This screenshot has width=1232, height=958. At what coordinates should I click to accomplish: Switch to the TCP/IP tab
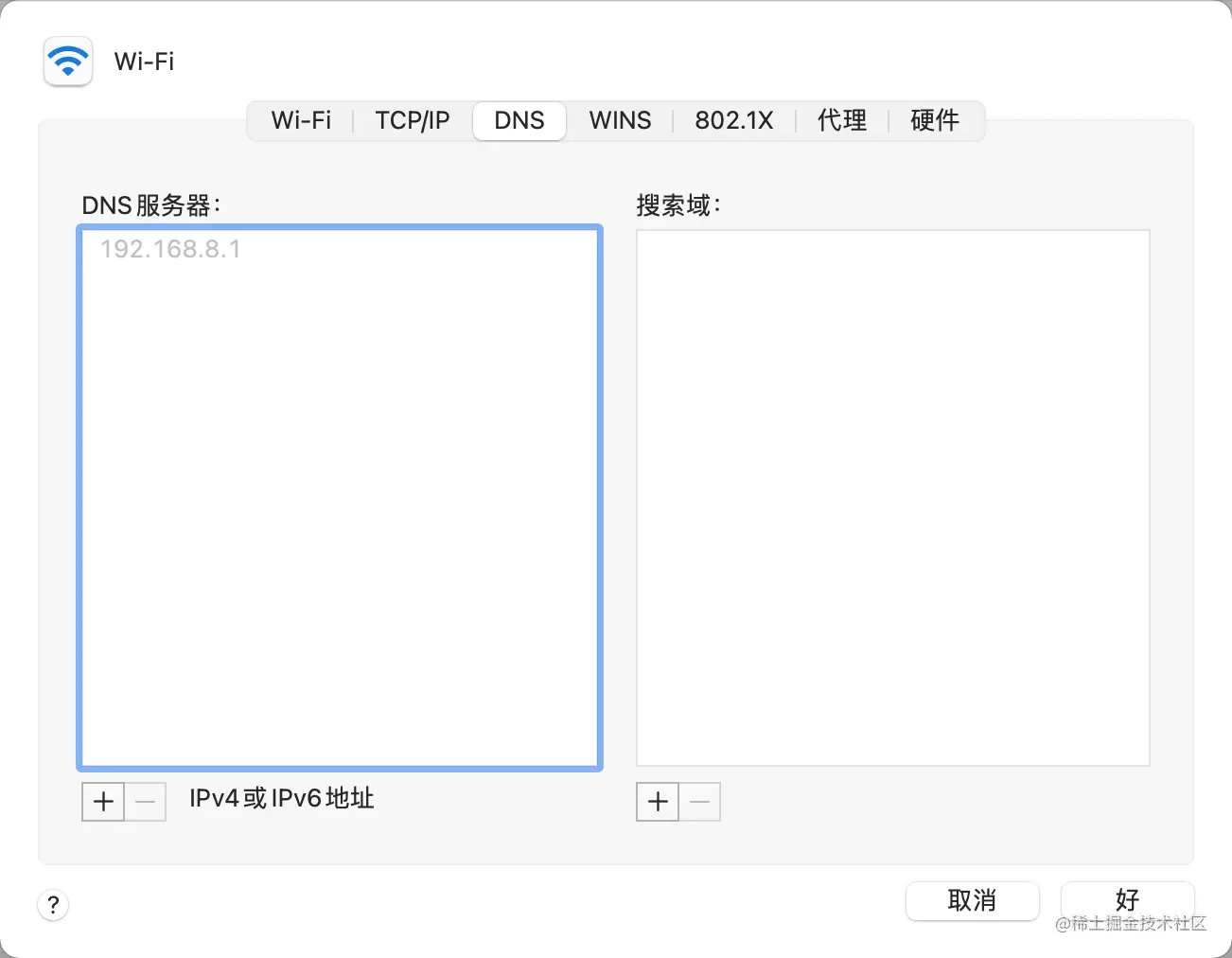413,120
